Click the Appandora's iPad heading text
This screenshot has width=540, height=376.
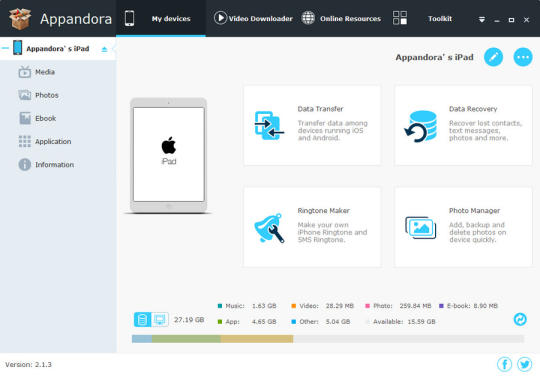pyautogui.click(x=434, y=57)
